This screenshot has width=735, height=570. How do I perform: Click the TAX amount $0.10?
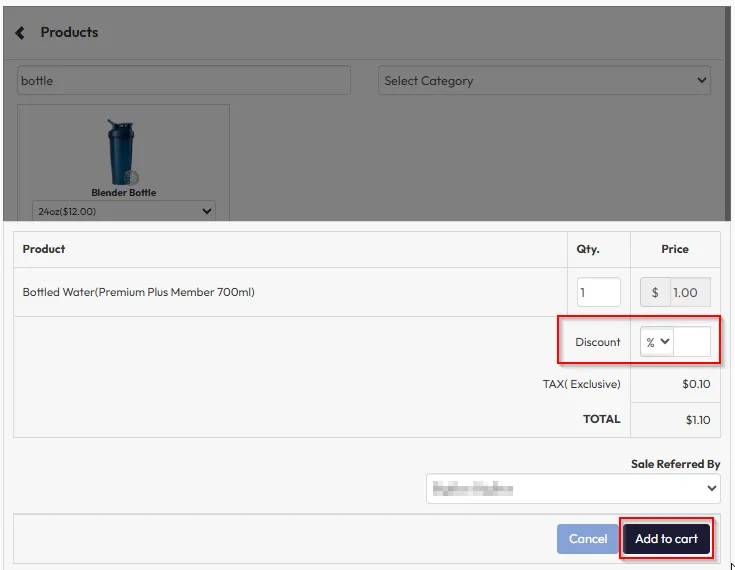696,384
